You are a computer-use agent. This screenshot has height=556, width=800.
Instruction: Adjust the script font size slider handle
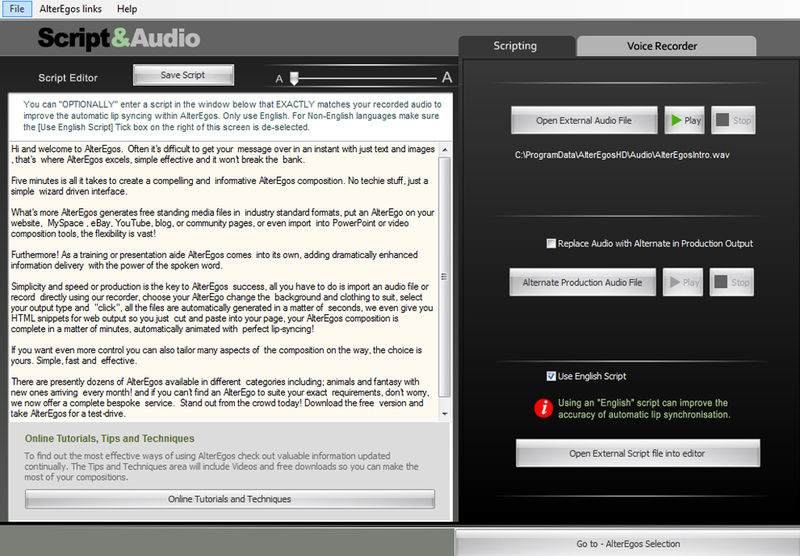click(294, 78)
